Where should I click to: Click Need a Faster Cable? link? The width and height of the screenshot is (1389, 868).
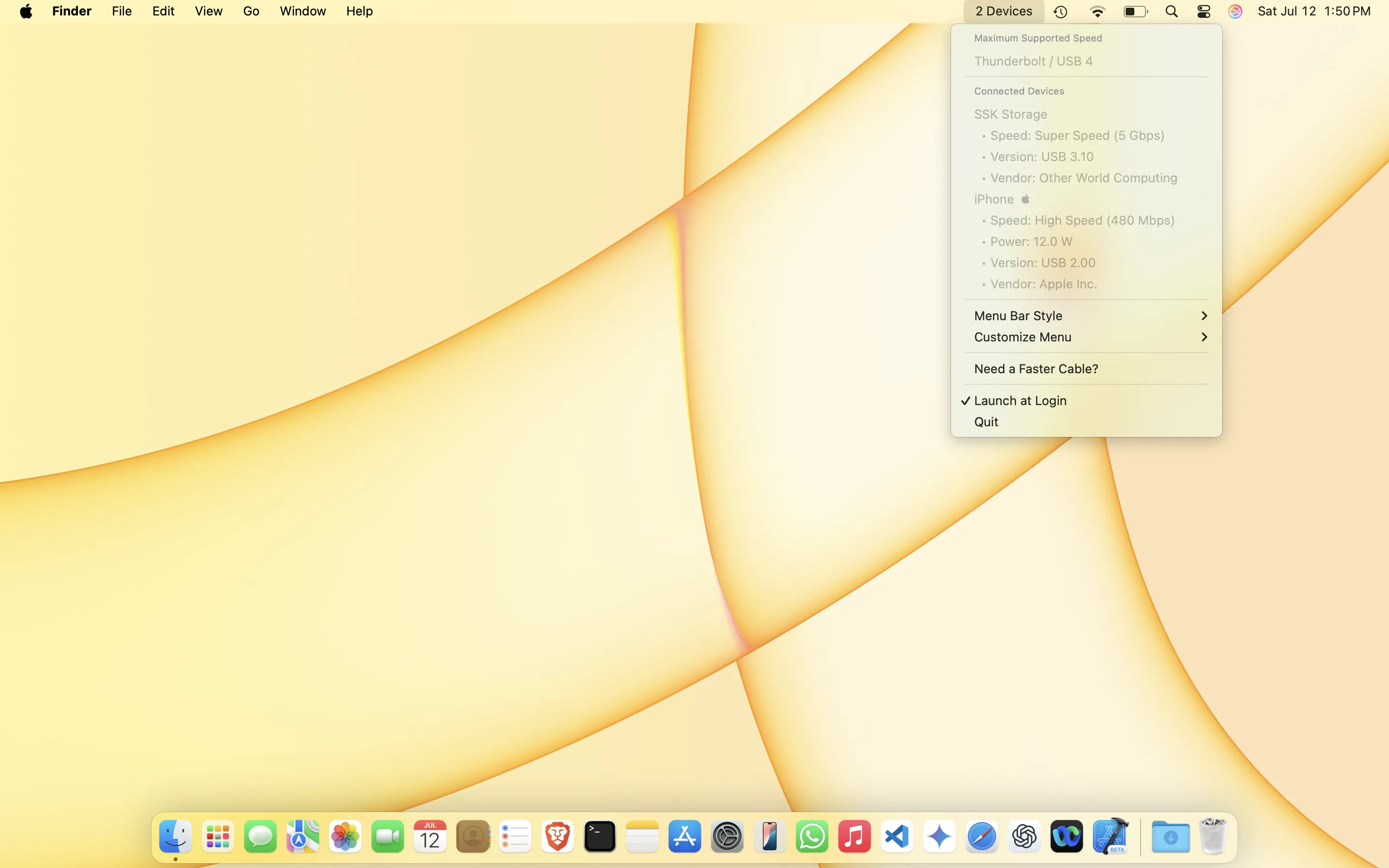click(1036, 369)
